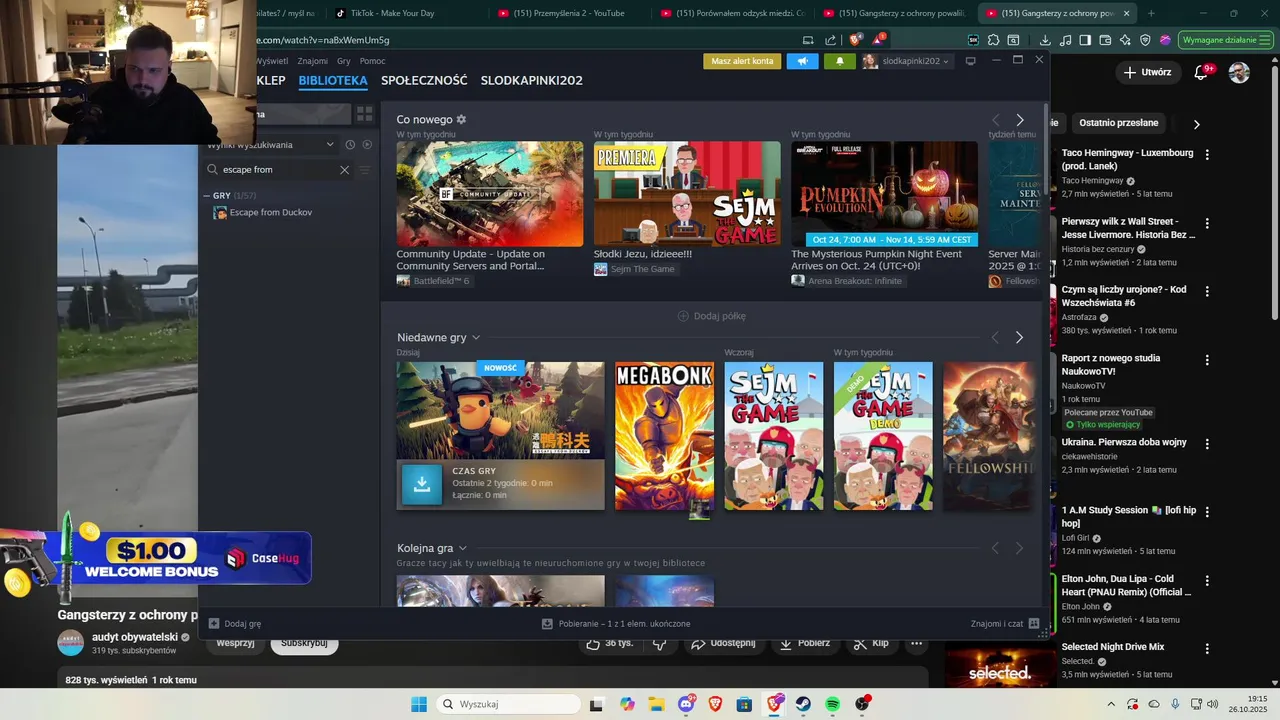The width and height of the screenshot is (1280, 720).
Task: Show ready-to-play games filter icon
Action: tap(367, 145)
